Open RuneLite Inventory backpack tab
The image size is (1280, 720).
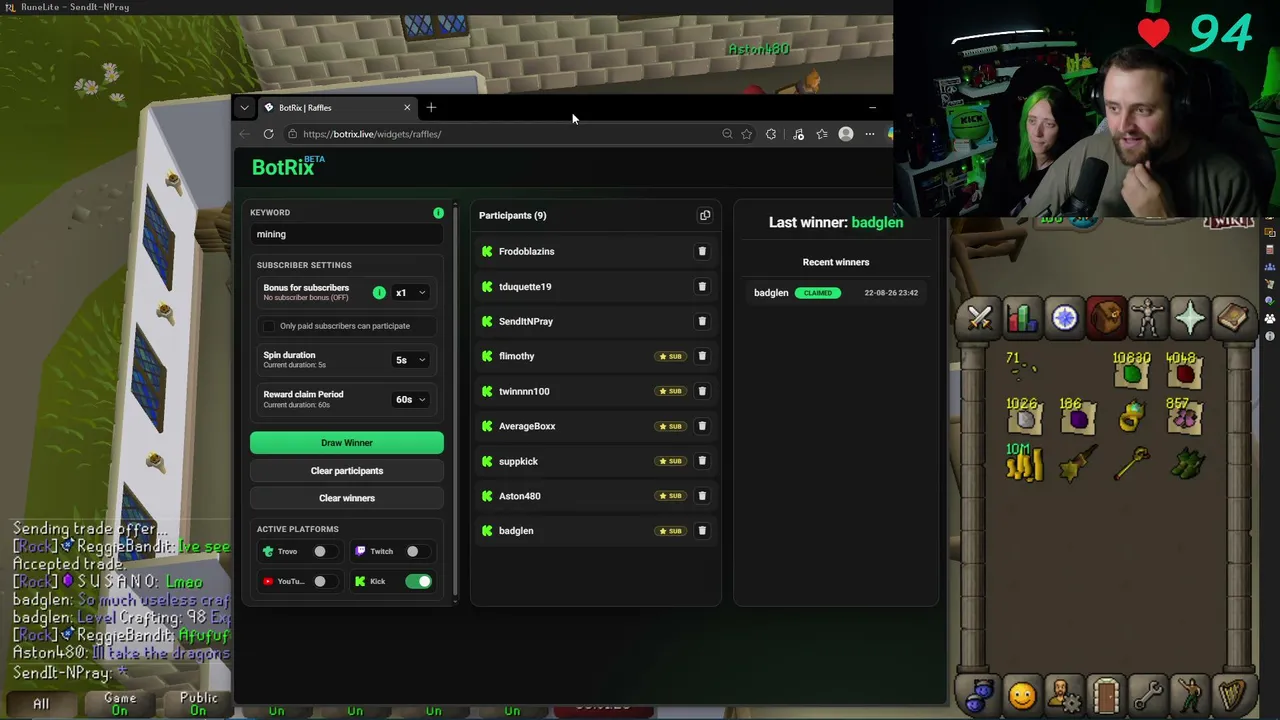[1107, 318]
